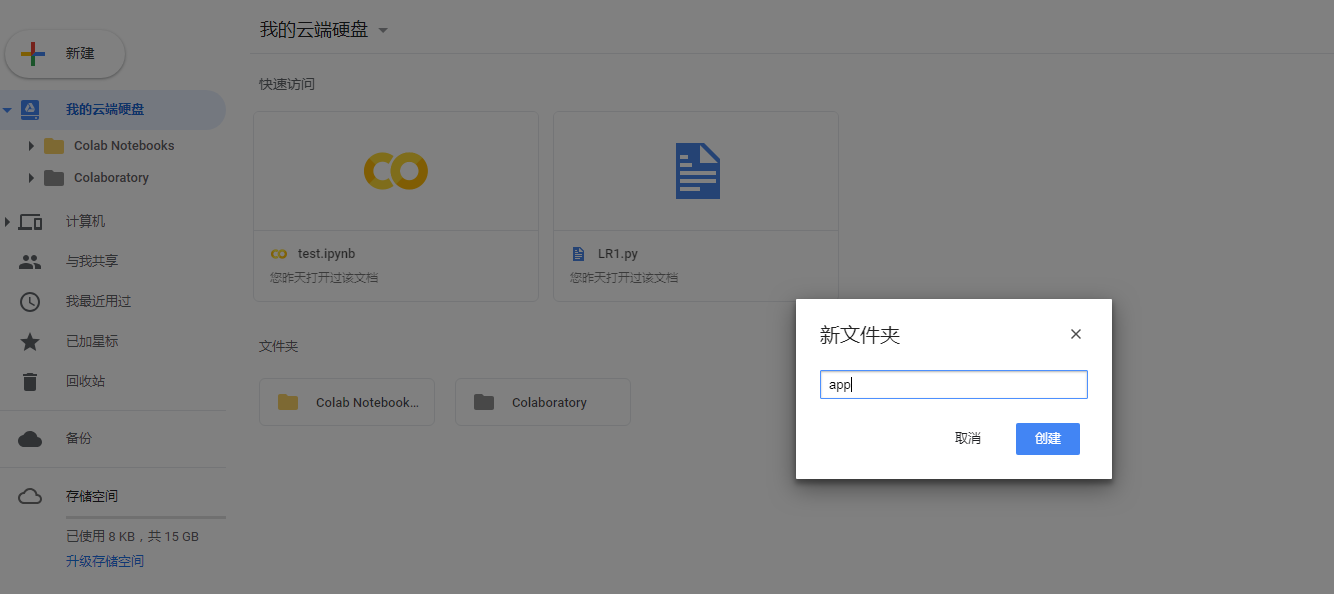Click the 创建 (Create) button in the dialog

[x=1047, y=438]
